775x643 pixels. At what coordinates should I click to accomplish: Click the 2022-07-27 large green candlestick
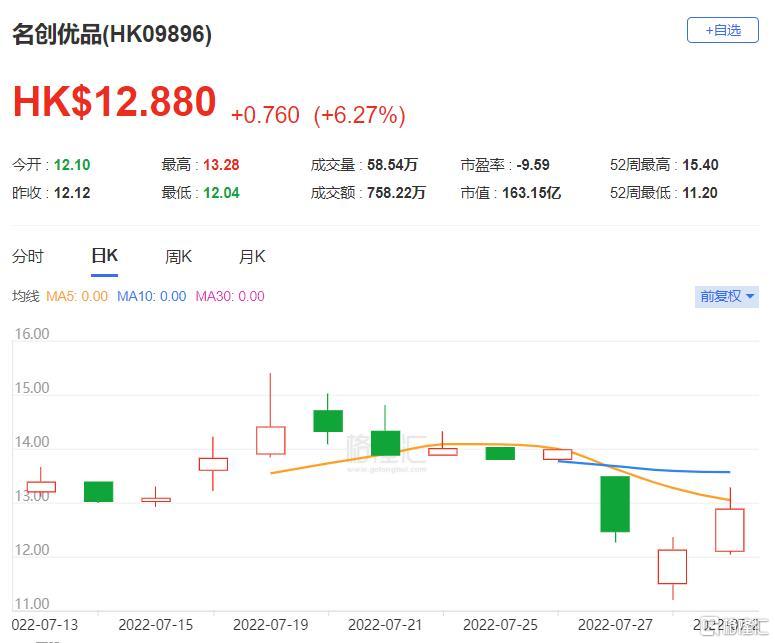615,504
